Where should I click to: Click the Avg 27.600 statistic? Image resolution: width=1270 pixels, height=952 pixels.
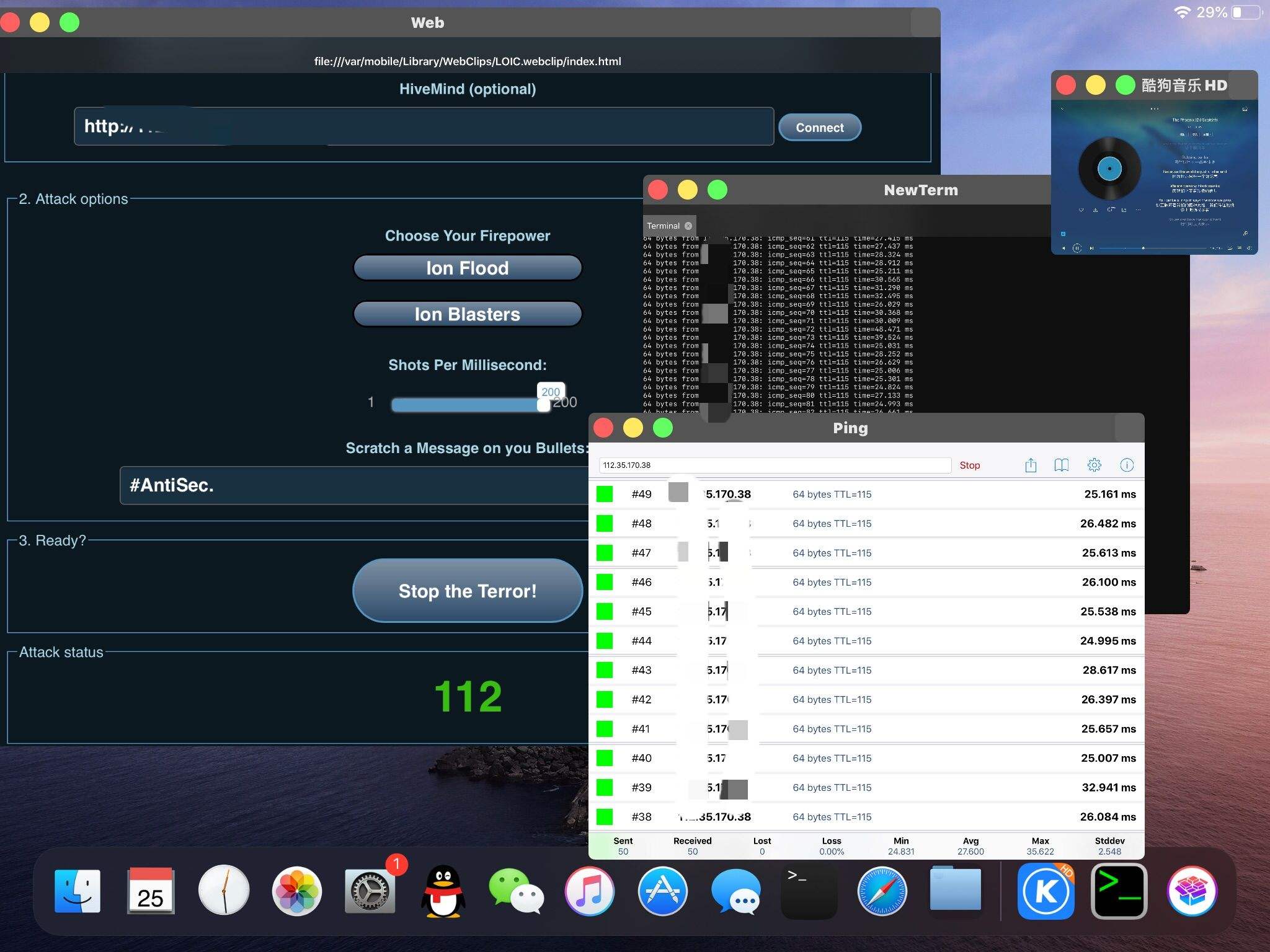[x=970, y=846]
